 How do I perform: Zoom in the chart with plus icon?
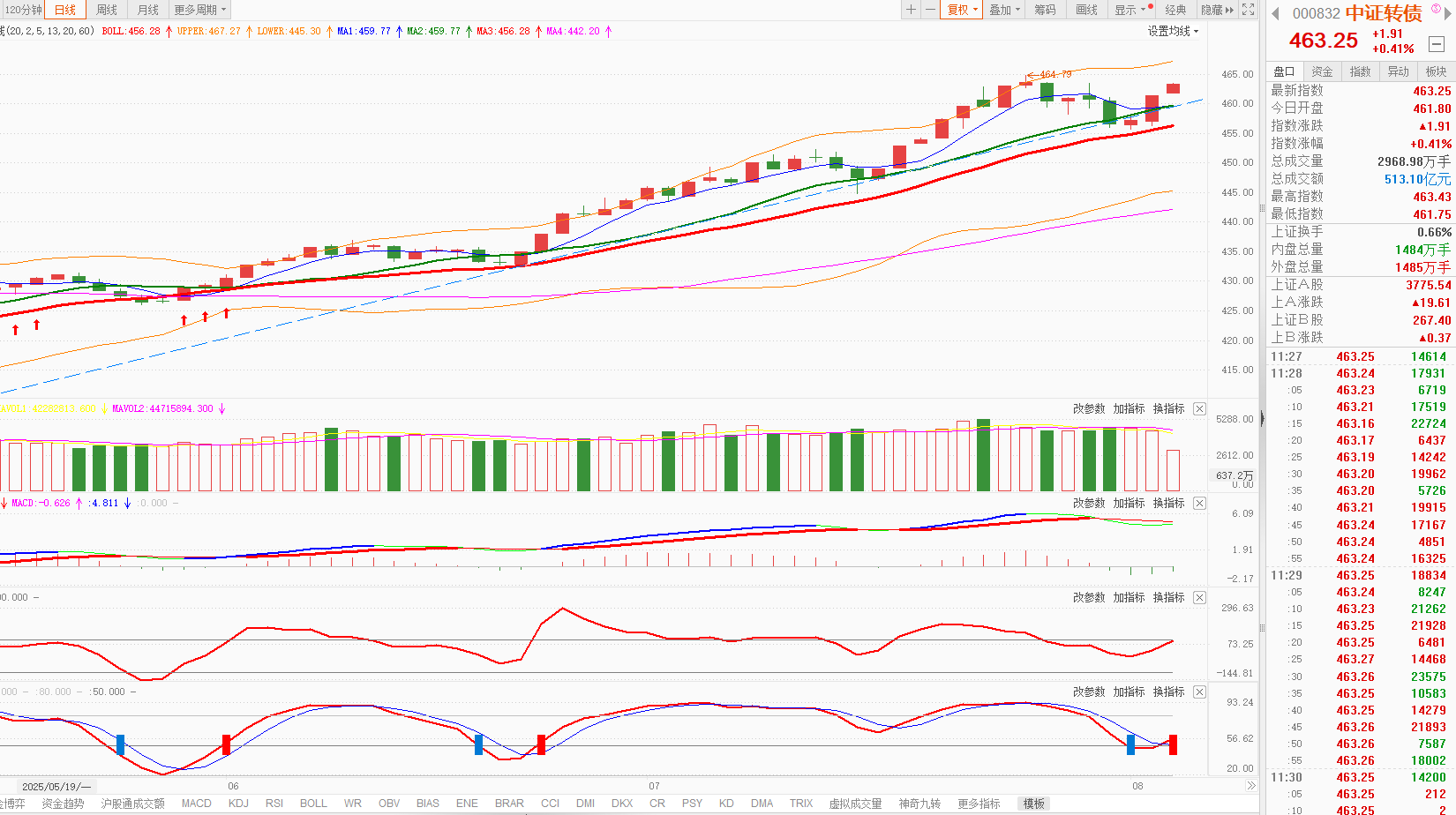click(x=911, y=10)
